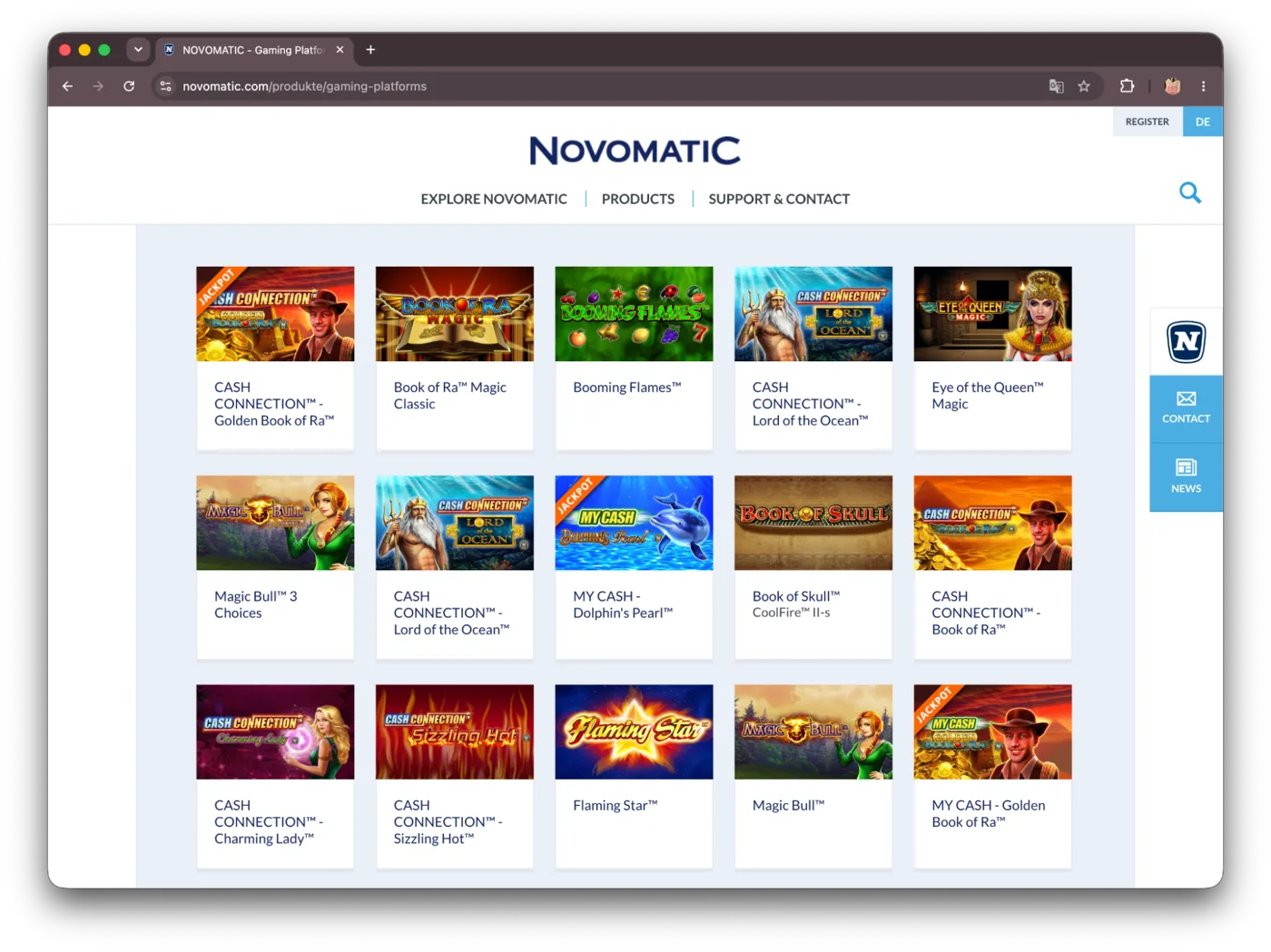The height and width of the screenshot is (952, 1271).
Task: Open the browser extensions puzzle icon
Action: pyautogui.click(x=1127, y=86)
